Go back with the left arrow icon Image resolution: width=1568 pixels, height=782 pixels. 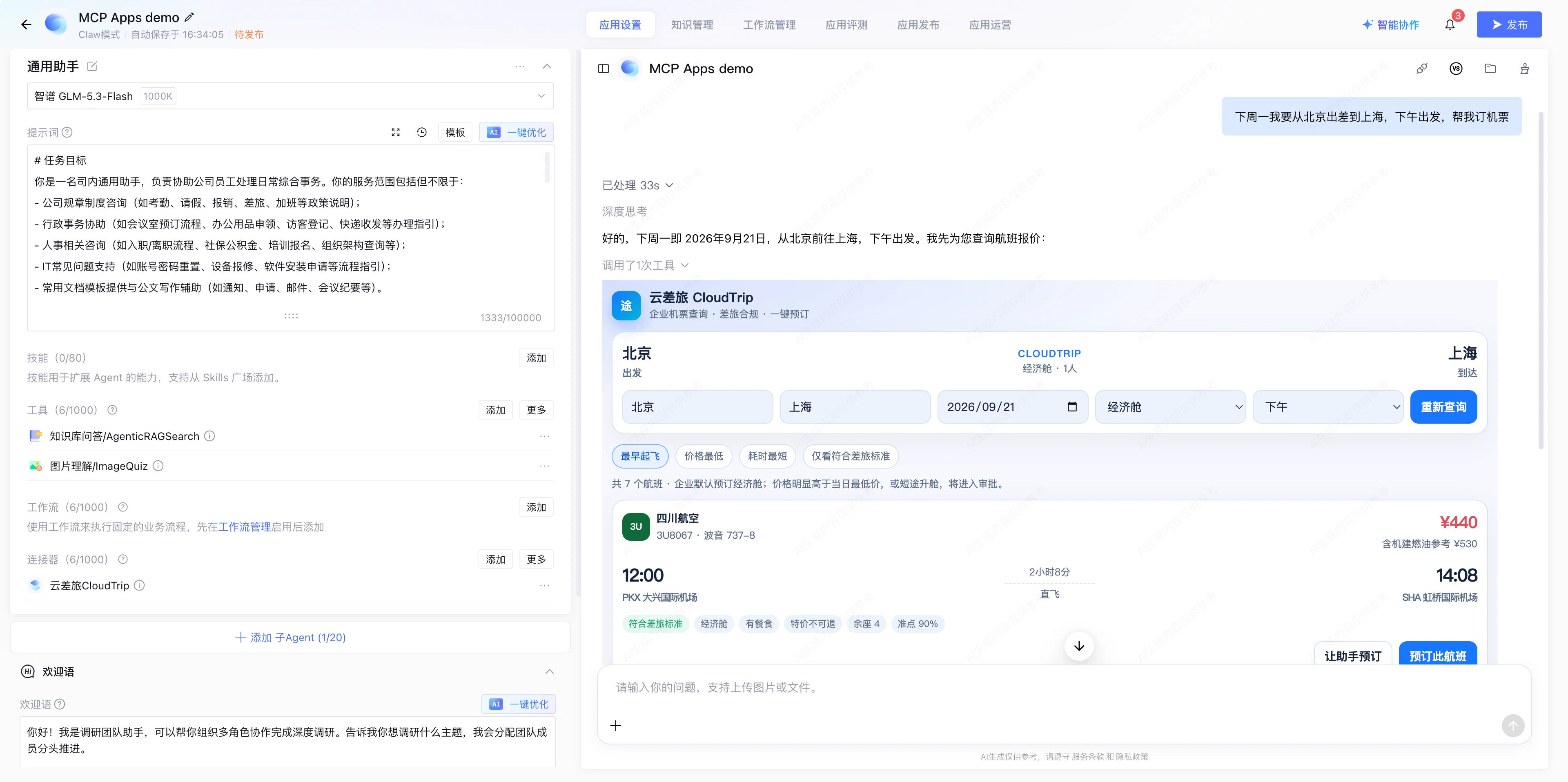(26, 24)
